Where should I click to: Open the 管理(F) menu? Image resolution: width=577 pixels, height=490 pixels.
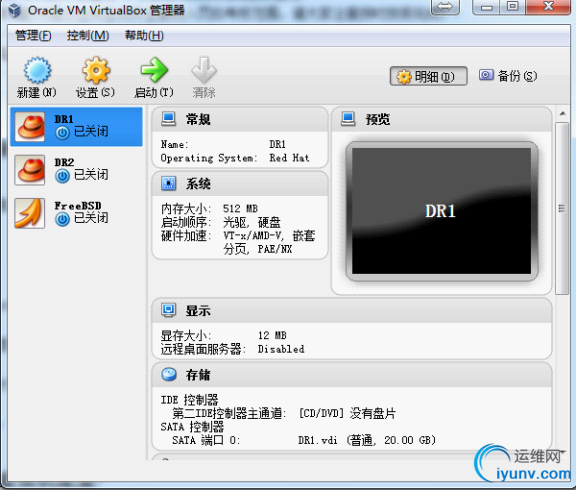[x=33, y=36]
